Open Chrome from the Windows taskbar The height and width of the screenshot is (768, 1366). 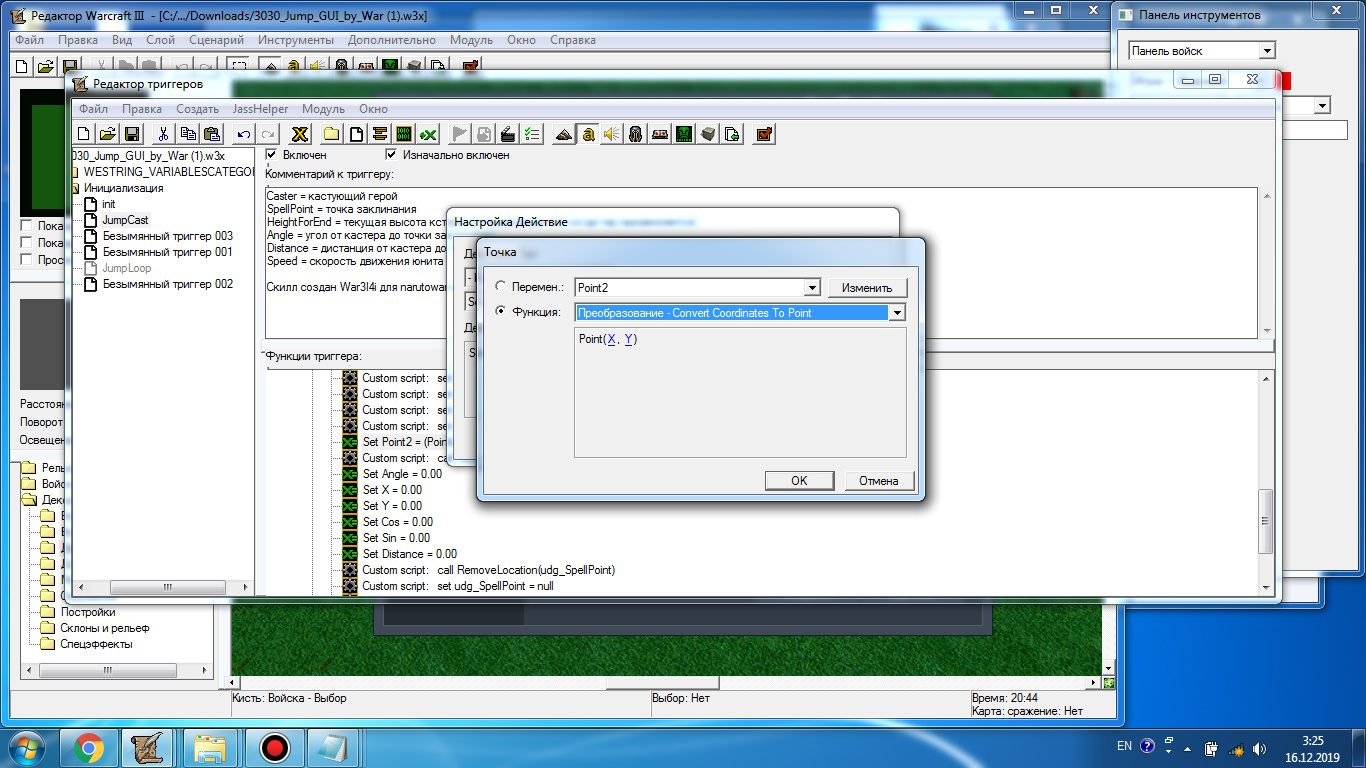tap(88, 748)
